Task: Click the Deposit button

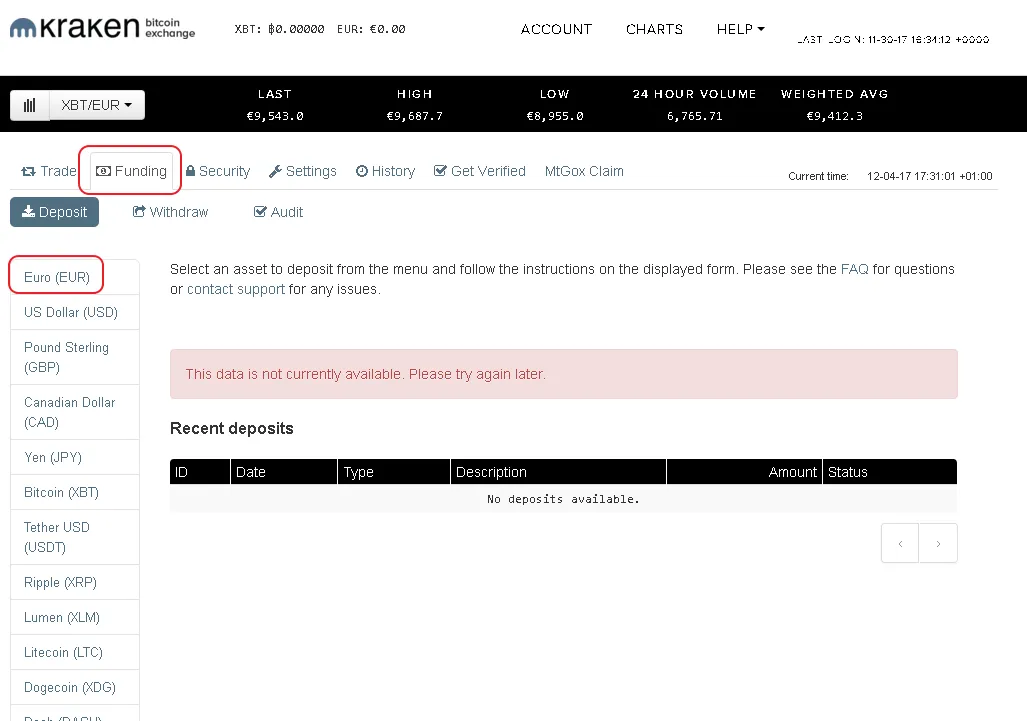Action: [x=54, y=212]
